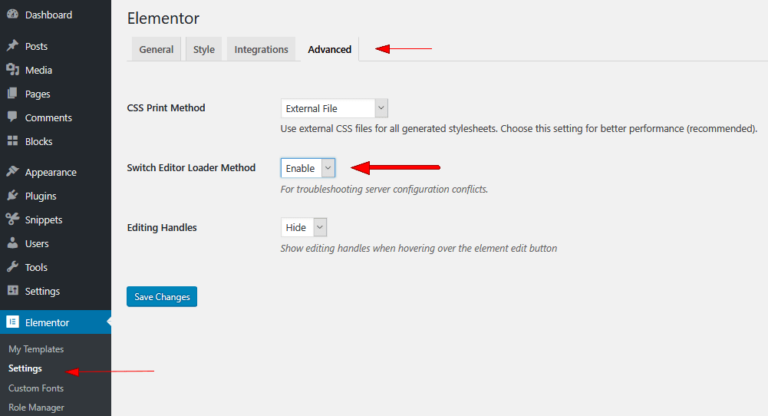This screenshot has height=416, width=768.
Task: Click the Media library icon
Action: click(12, 70)
